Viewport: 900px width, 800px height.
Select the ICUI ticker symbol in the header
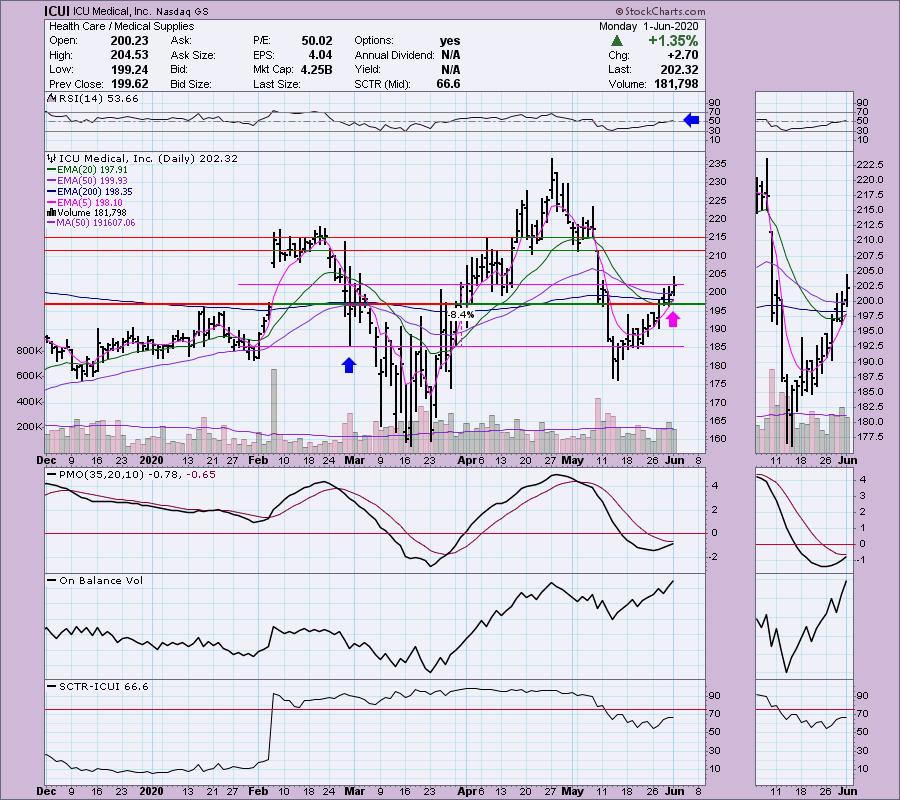point(57,11)
